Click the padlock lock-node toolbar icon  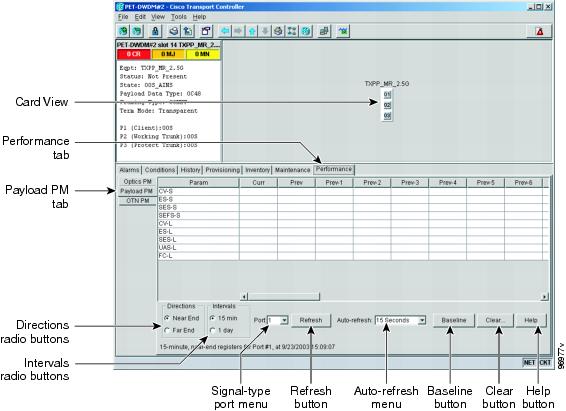pos(155,31)
